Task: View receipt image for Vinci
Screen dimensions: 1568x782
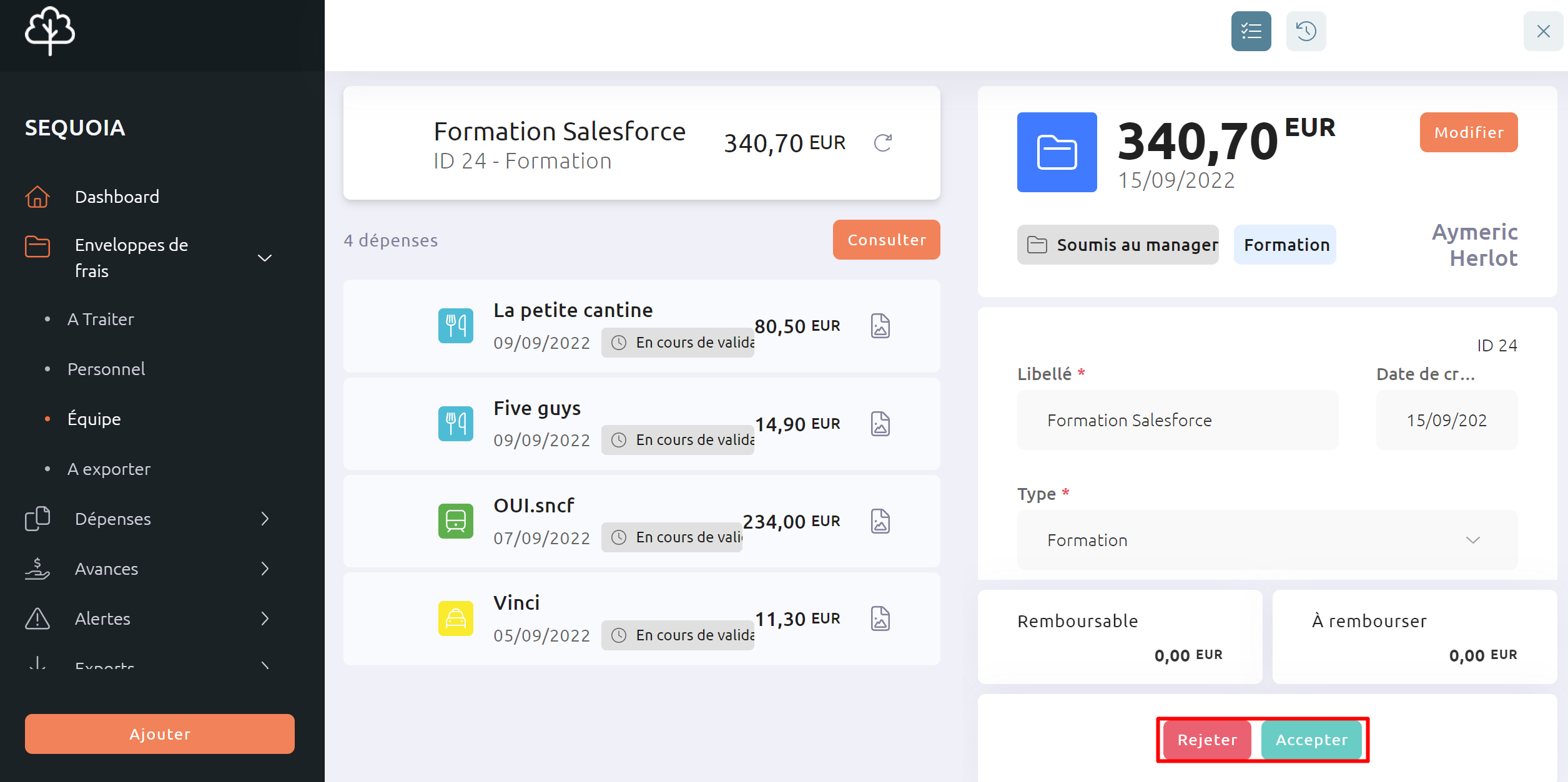Action: pos(880,618)
